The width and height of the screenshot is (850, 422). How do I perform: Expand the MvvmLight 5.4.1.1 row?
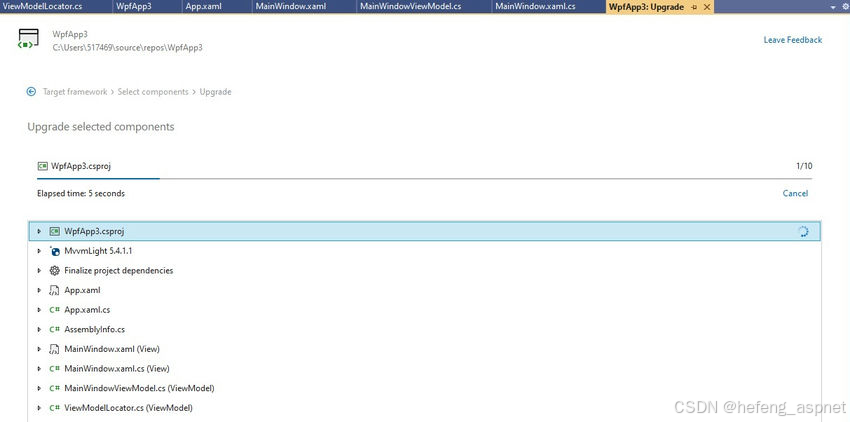pyautogui.click(x=39, y=251)
